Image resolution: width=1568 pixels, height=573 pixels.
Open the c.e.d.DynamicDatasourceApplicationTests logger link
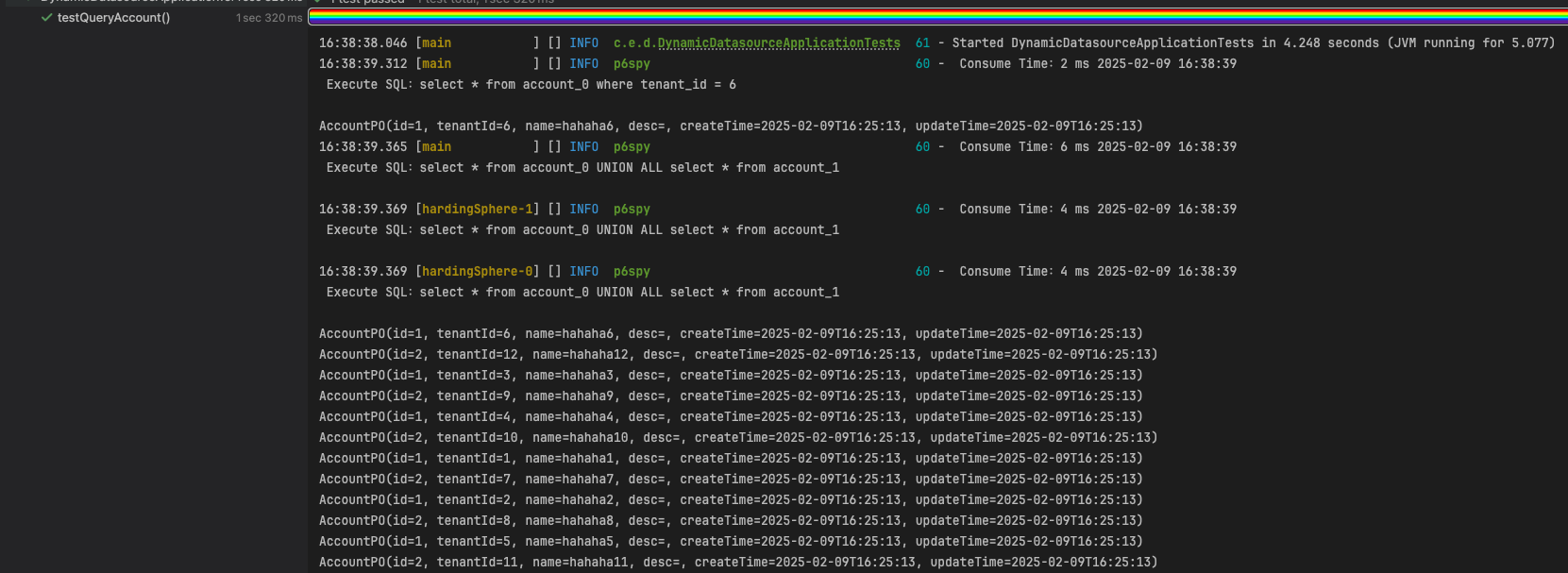click(756, 43)
